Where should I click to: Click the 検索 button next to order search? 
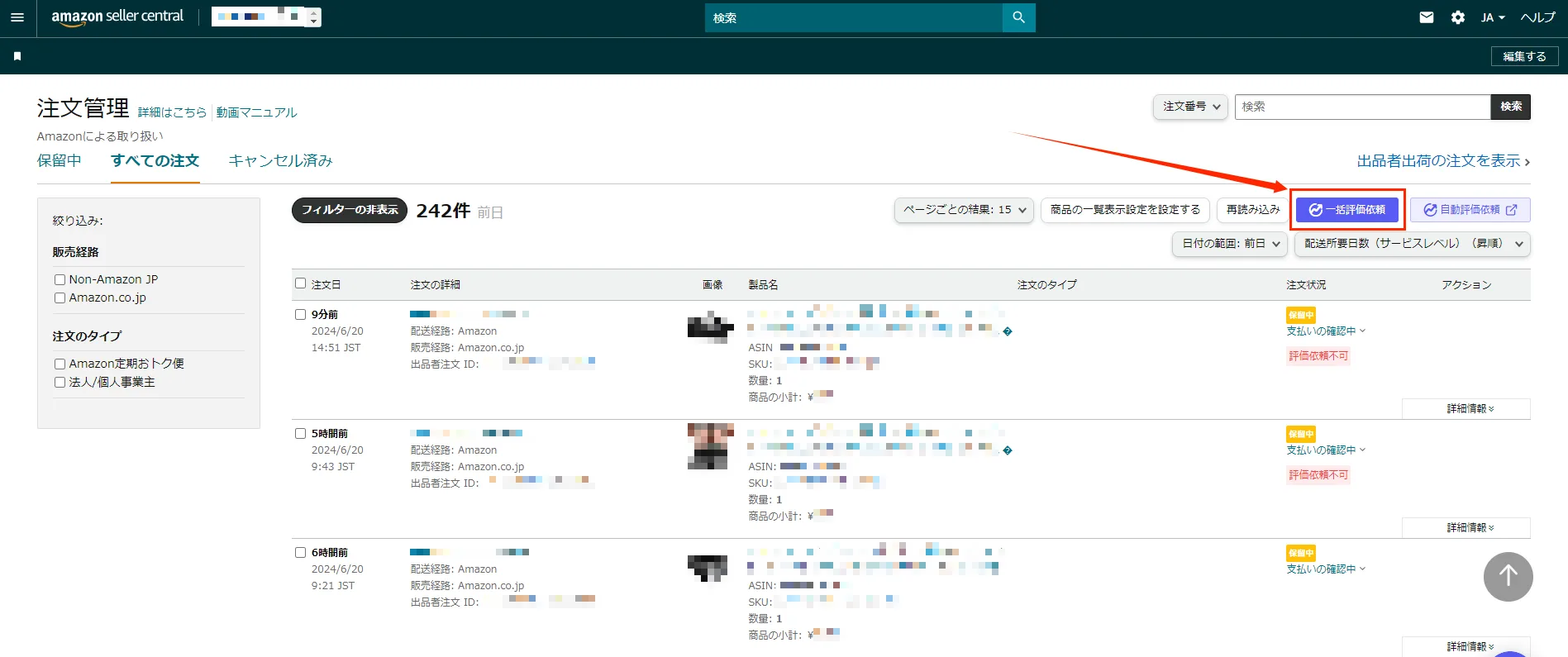1510,107
